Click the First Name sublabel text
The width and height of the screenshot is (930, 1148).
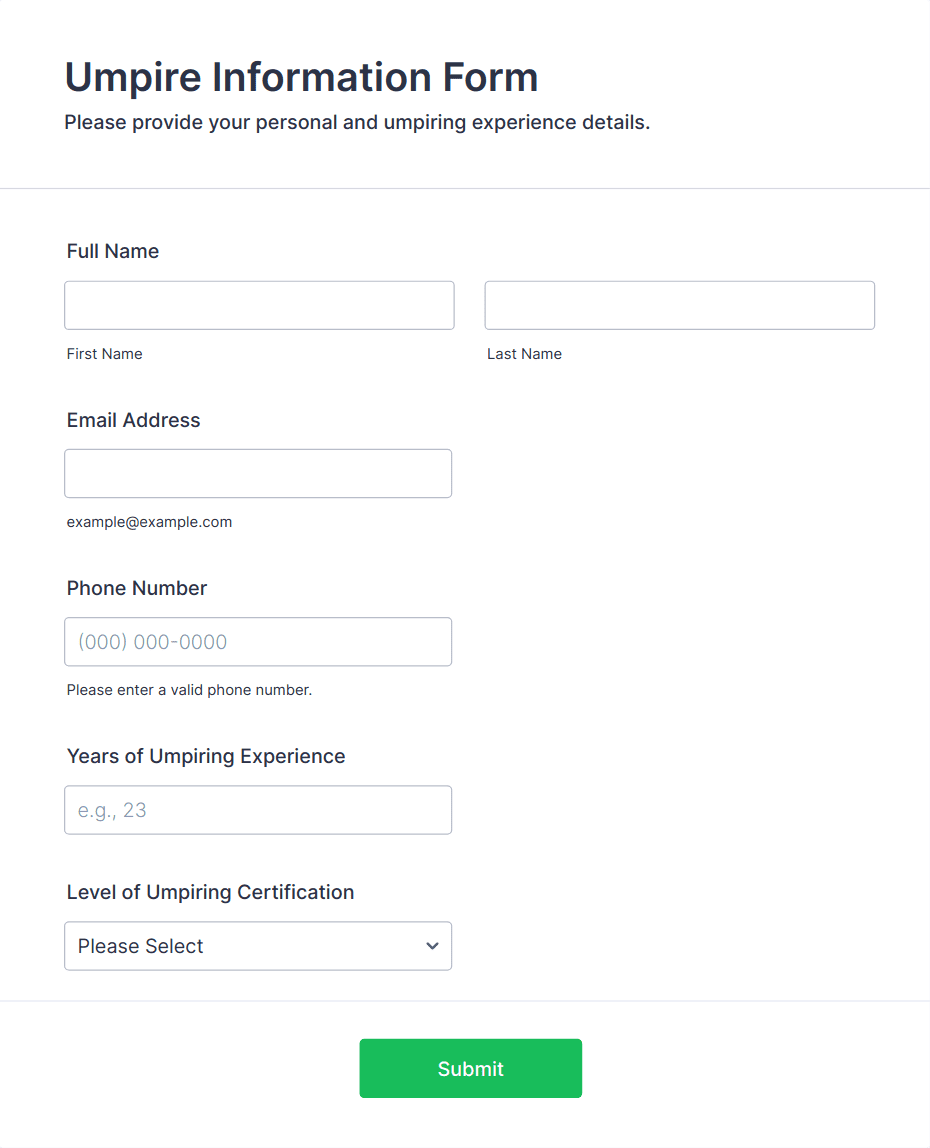(x=104, y=354)
